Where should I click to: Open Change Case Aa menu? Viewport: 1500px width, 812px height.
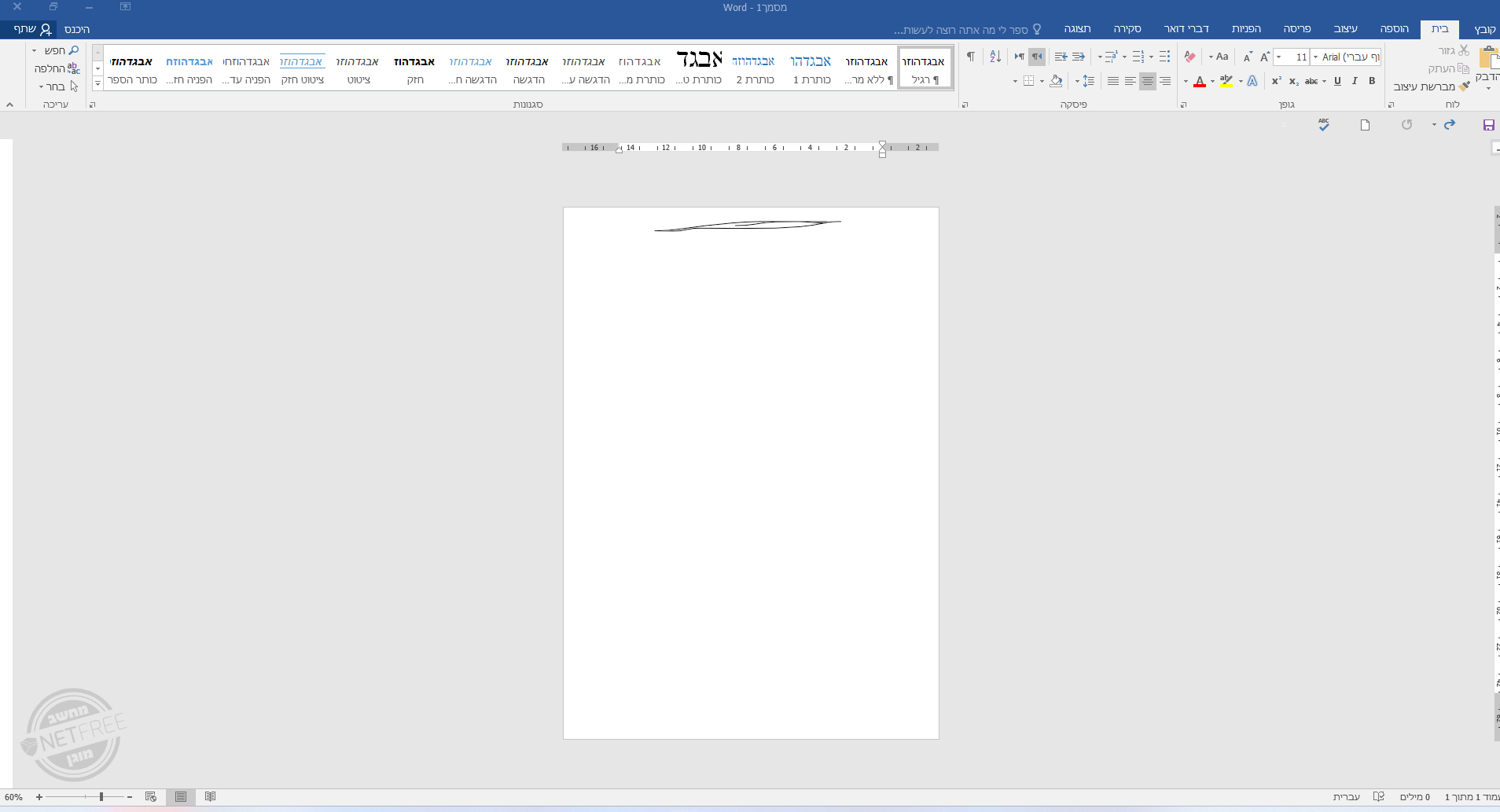click(x=1219, y=57)
